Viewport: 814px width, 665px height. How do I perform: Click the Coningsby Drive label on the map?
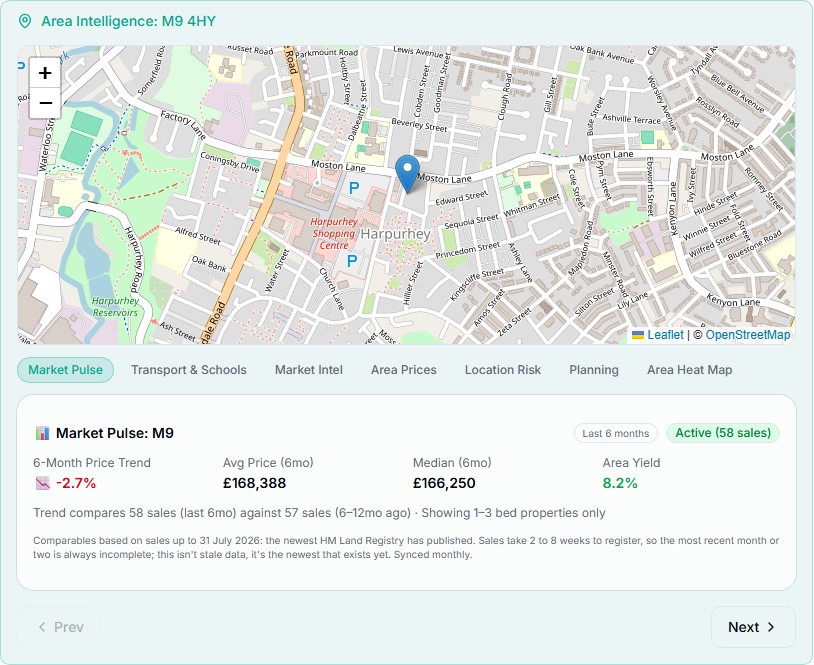point(229,162)
